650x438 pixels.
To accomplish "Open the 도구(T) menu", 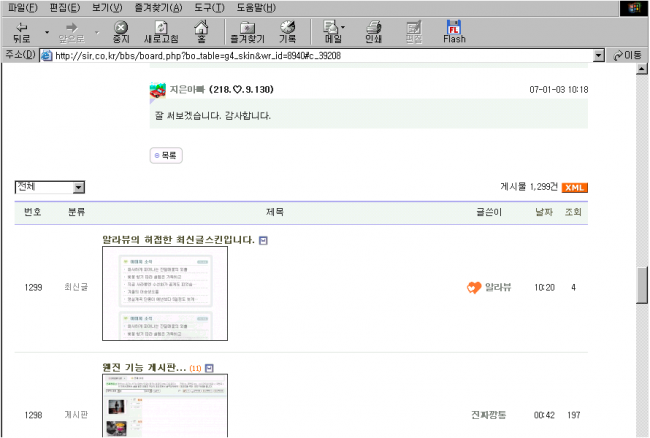I will (209, 7).
